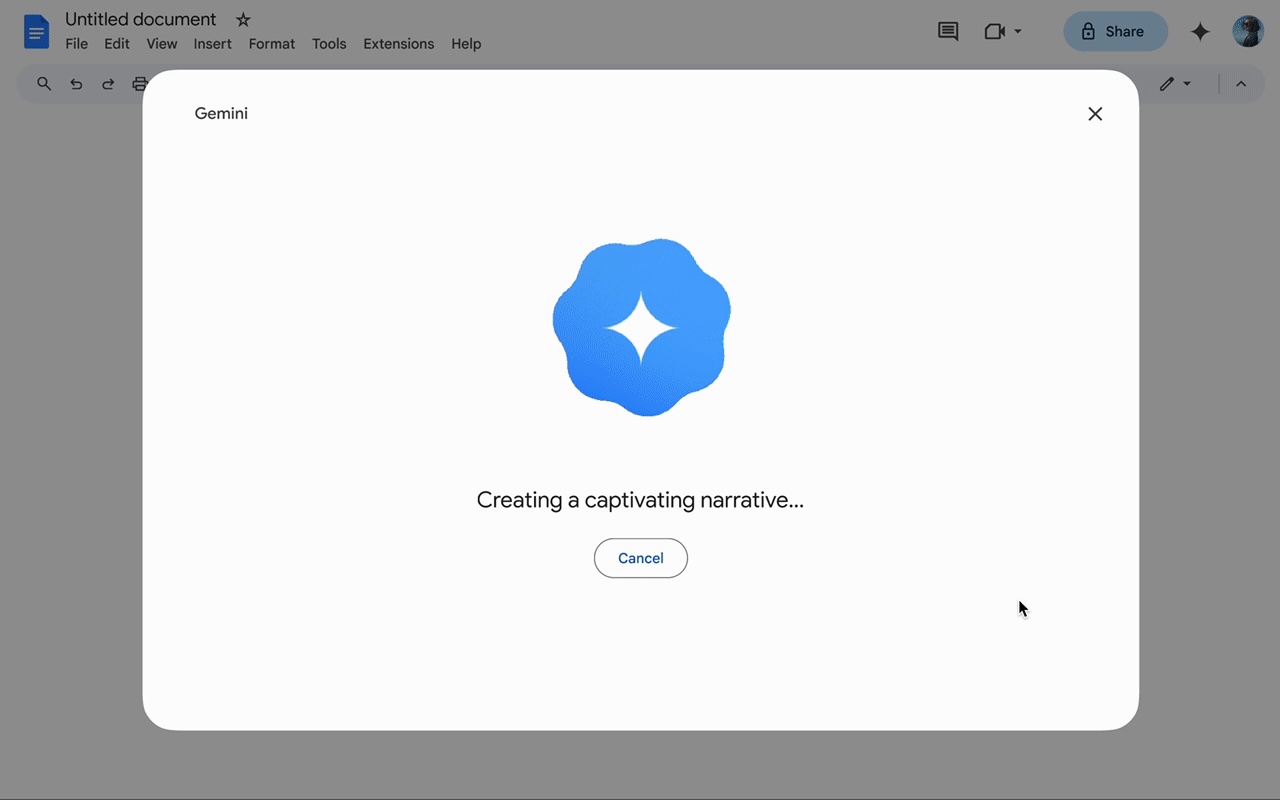Expand the video call dropdown arrow
This screenshot has width=1280, height=800.
[1018, 32]
